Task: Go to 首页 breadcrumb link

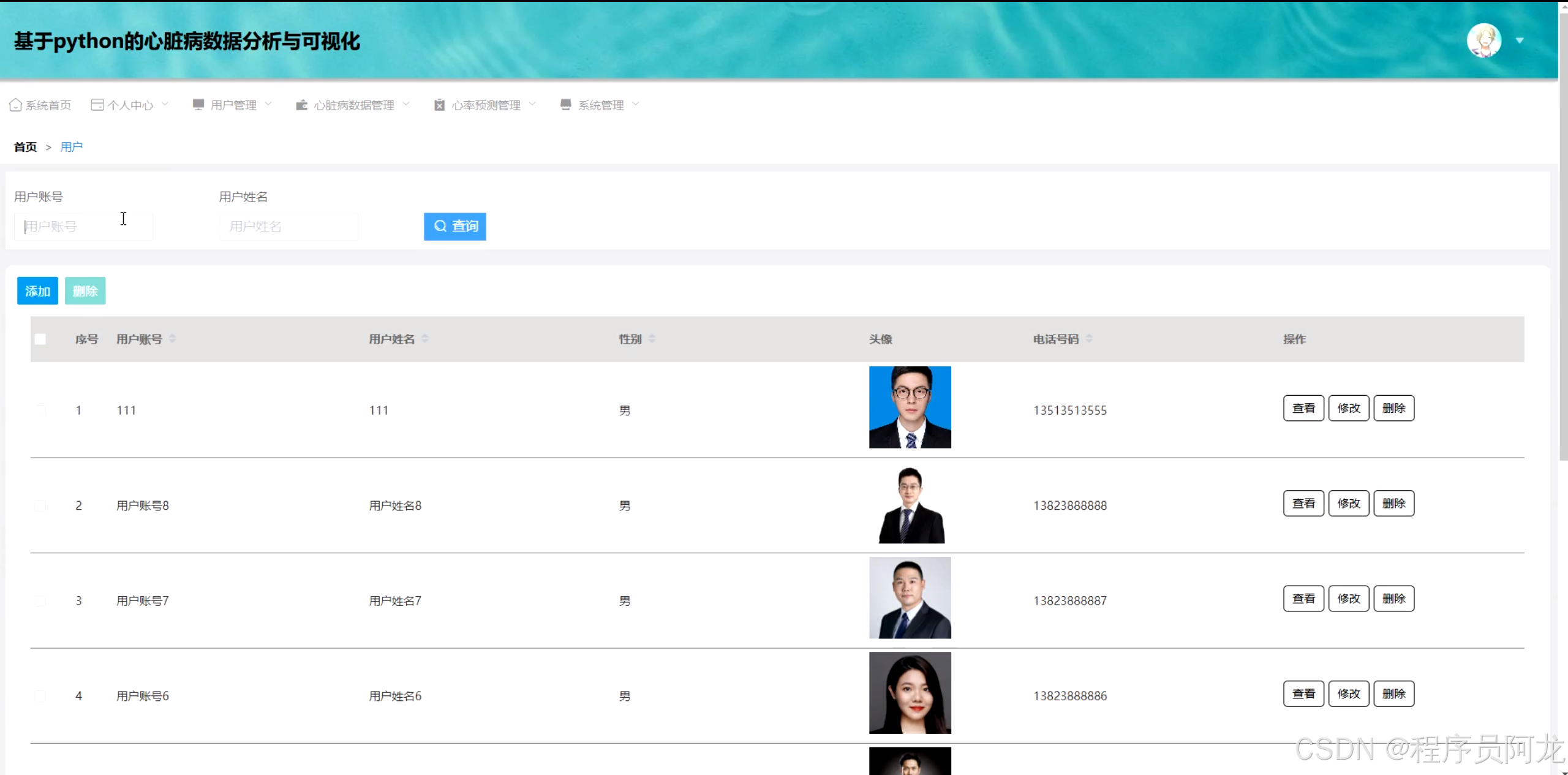Action: pyautogui.click(x=25, y=147)
